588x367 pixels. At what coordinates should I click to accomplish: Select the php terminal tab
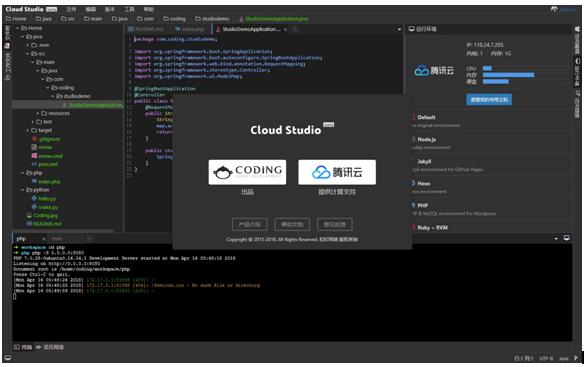(x=22, y=238)
